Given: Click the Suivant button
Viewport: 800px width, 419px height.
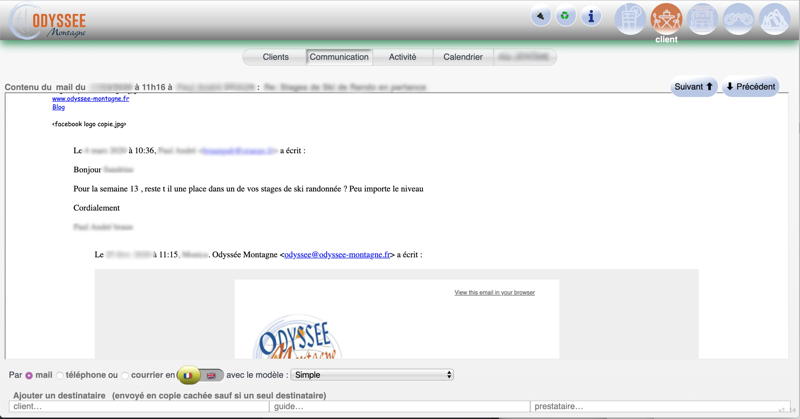Looking at the screenshot, I should pyautogui.click(x=693, y=87).
